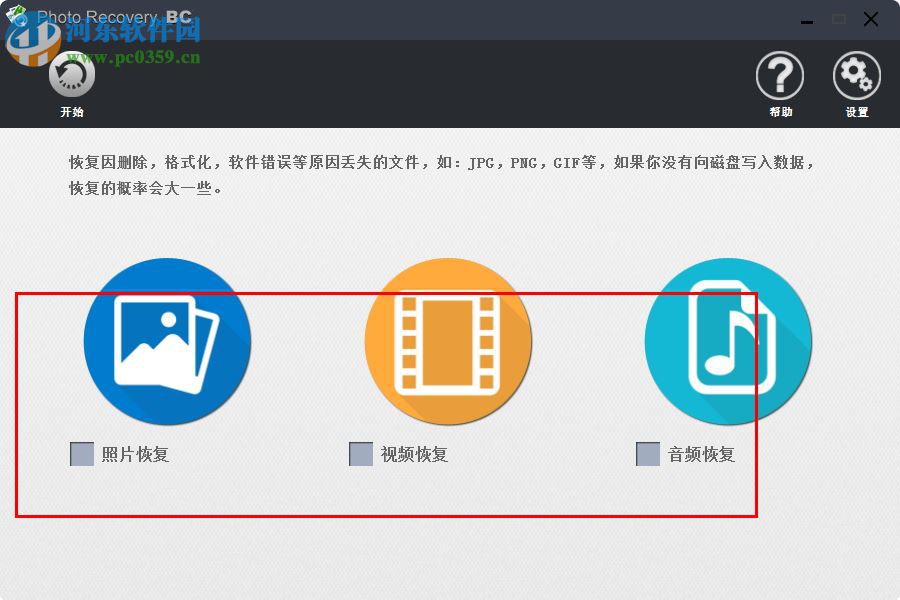900x600 pixels.
Task: Click the large photo recovery icon
Action: point(167,341)
